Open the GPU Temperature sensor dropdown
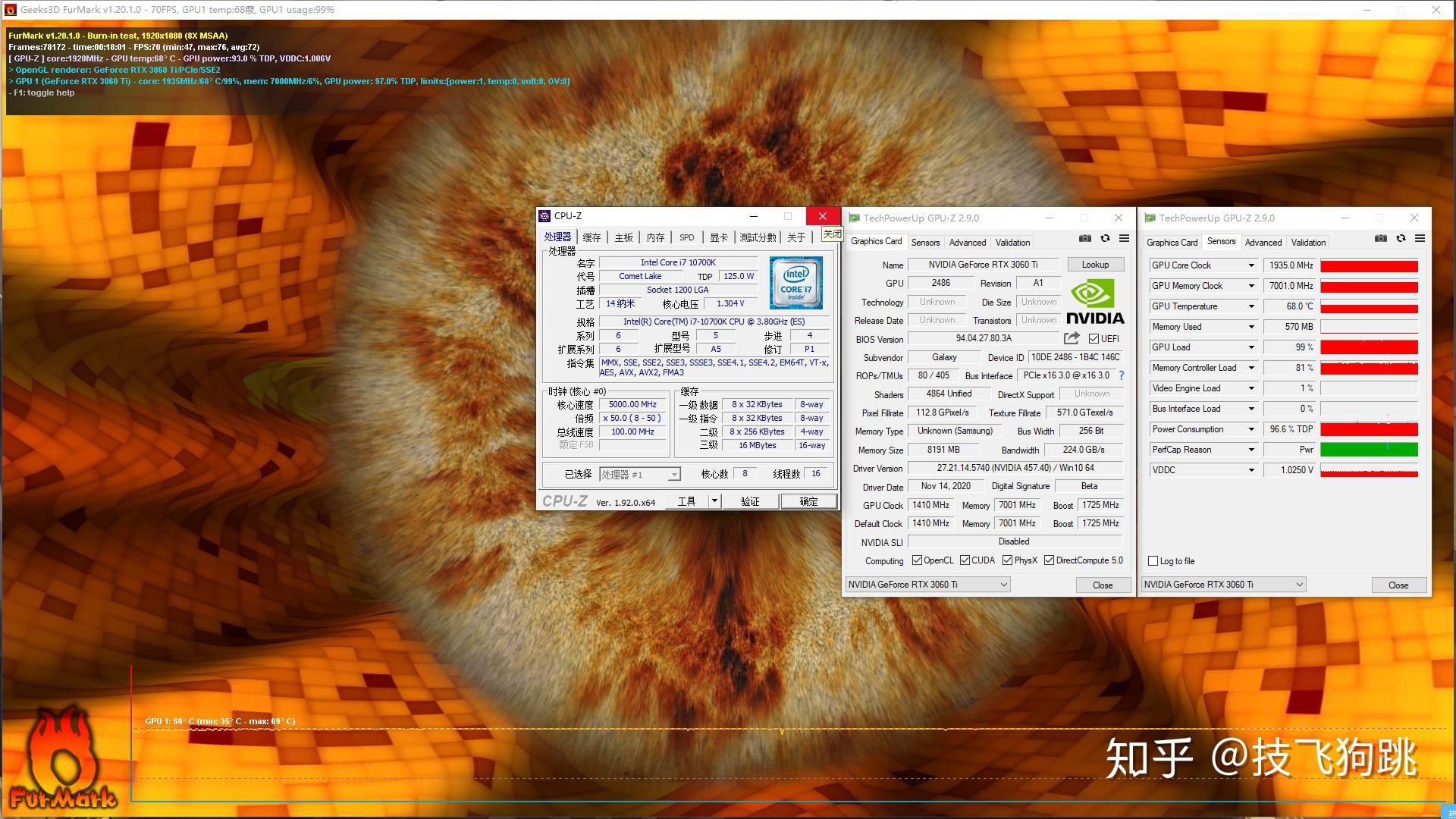This screenshot has height=819, width=1456. [x=1251, y=306]
